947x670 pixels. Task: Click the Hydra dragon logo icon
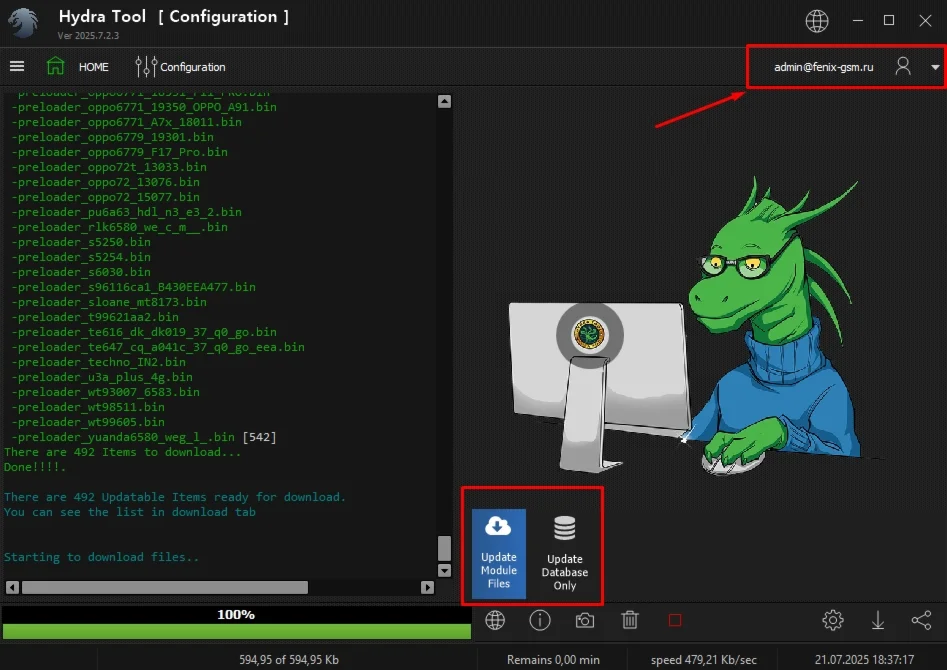(23, 23)
